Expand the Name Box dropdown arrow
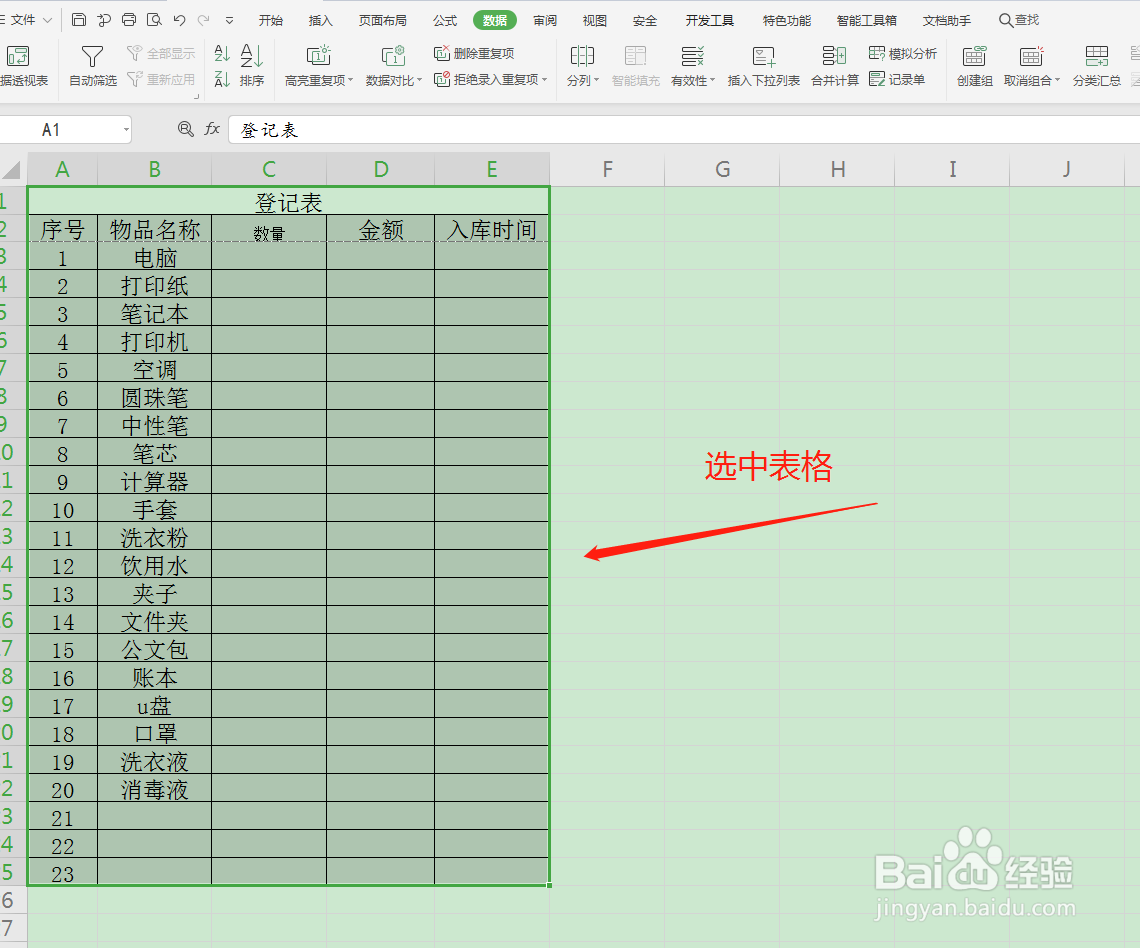Screen dimensions: 1140x948 tap(127, 129)
